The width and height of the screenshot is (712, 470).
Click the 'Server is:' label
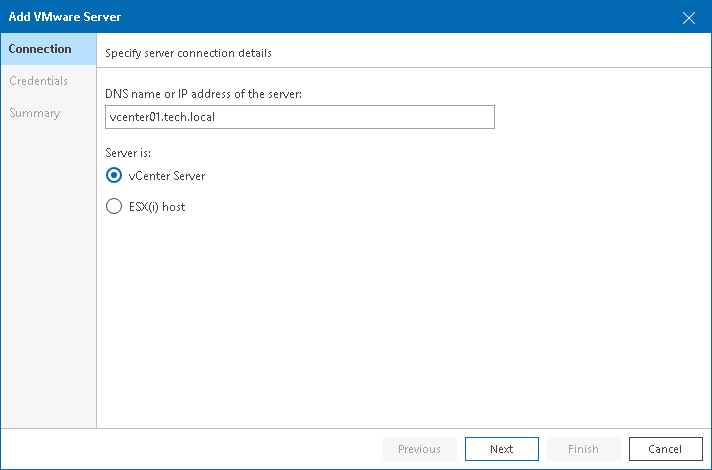128,153
